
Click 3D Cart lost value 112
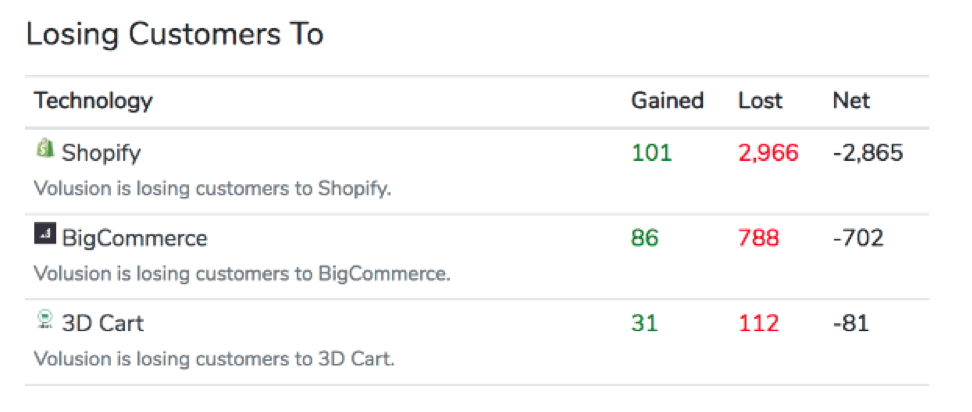coord(758,323)
